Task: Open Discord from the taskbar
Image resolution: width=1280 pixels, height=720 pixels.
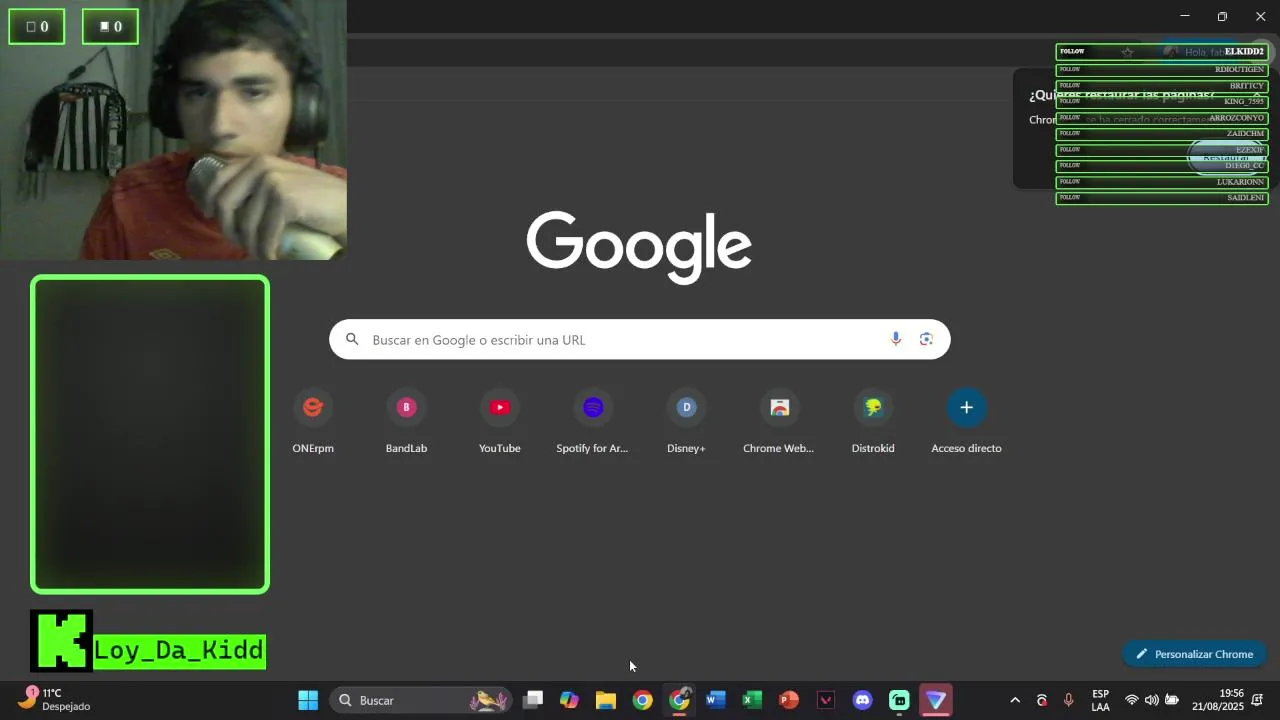Action: (x=862, y=700)
